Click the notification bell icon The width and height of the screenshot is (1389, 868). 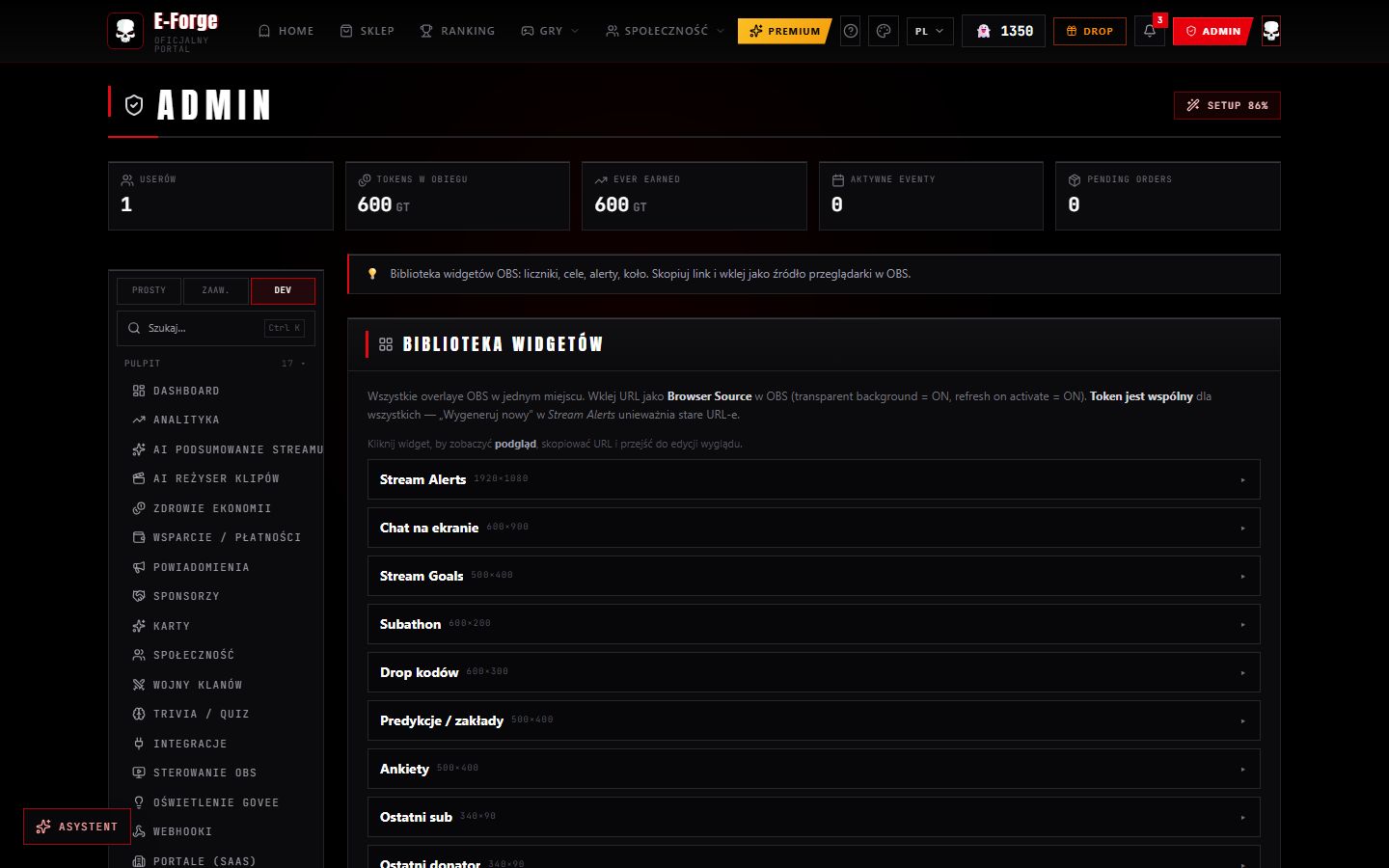[1149, 31]
